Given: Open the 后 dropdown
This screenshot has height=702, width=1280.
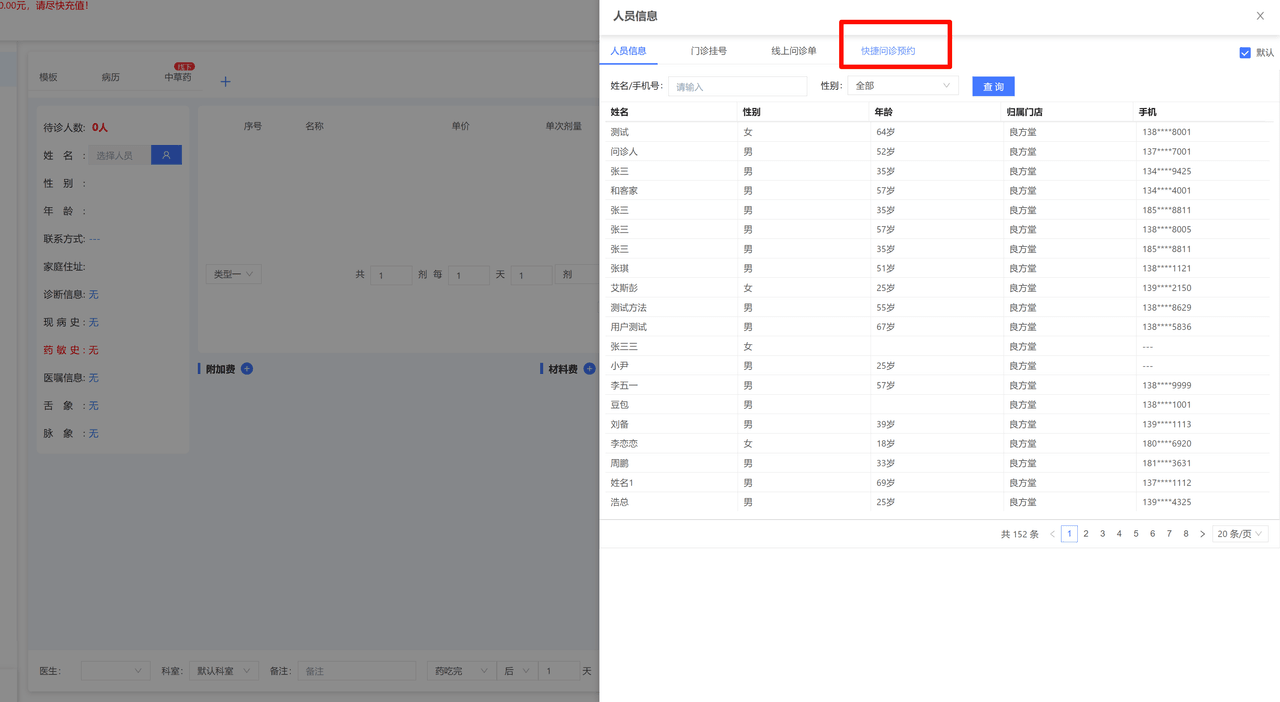Looking at the screenshot, I should coord(517,671).
